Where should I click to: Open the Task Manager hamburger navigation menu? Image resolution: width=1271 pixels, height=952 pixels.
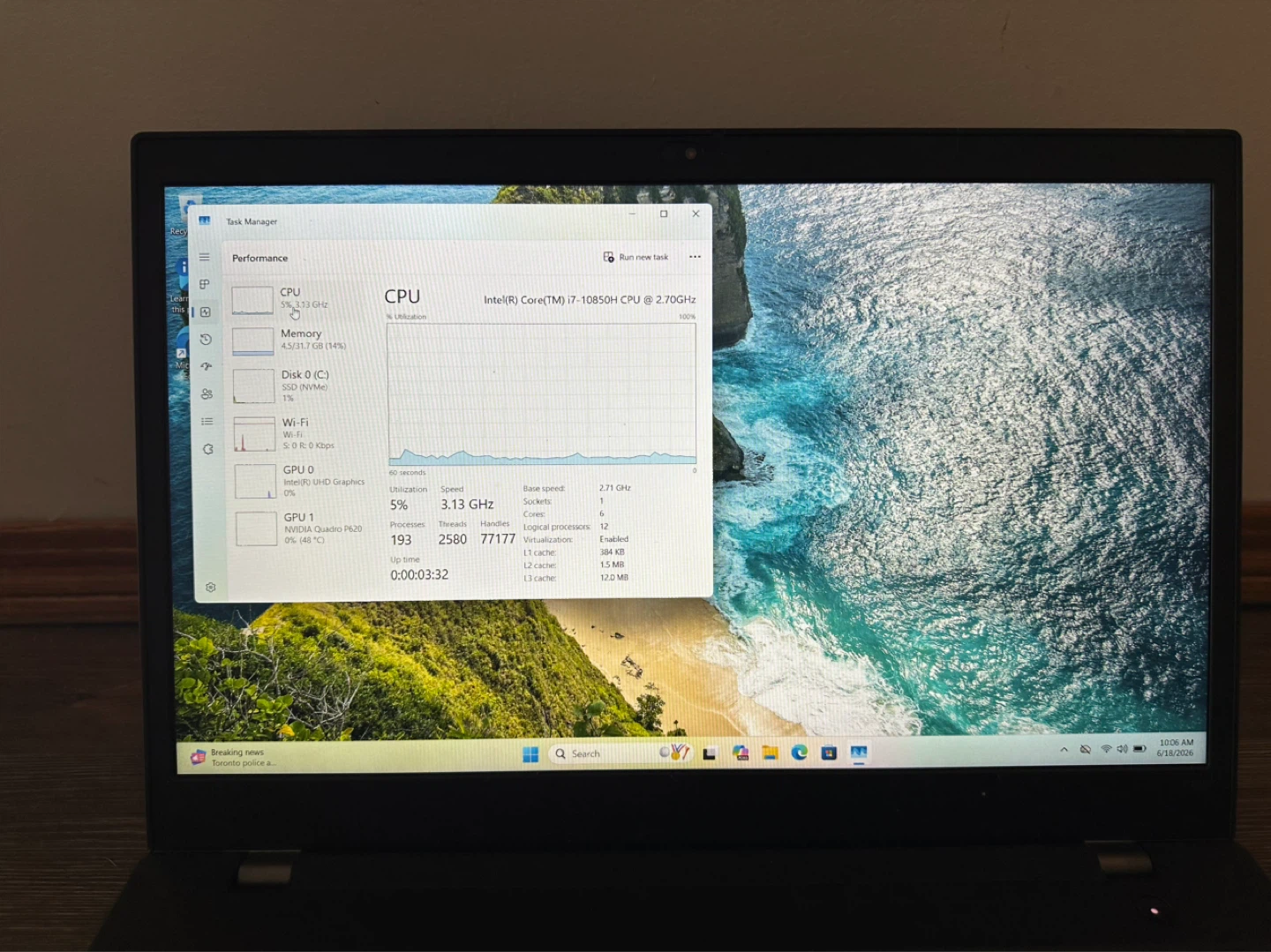(204, 257)
